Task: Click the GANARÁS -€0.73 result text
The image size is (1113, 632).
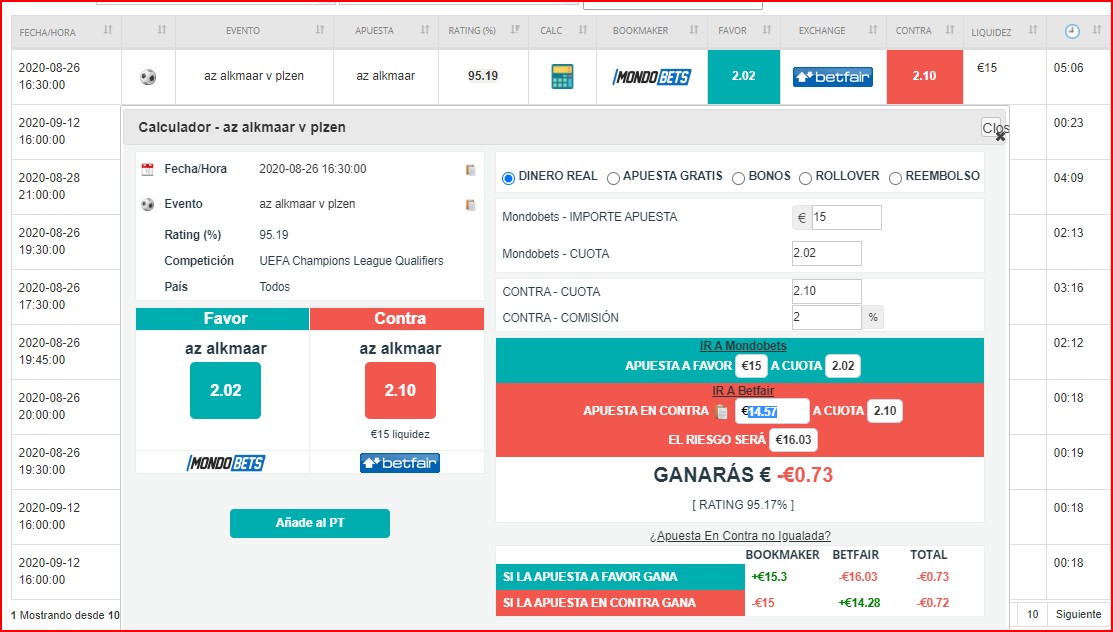Action: (742, 474)
